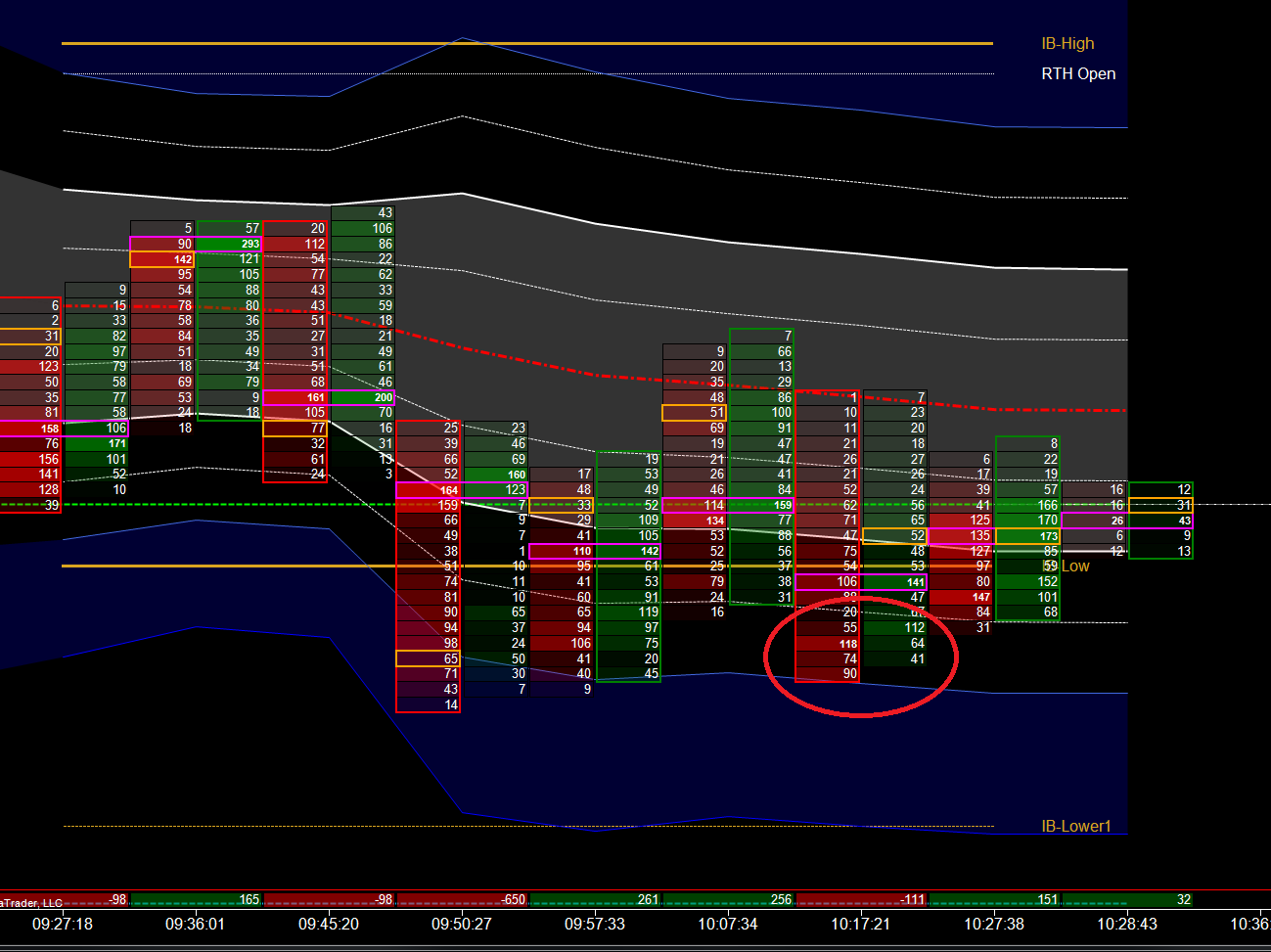Click the red 127 volume cell
The image size is (1271, 952).
point(961,551)
